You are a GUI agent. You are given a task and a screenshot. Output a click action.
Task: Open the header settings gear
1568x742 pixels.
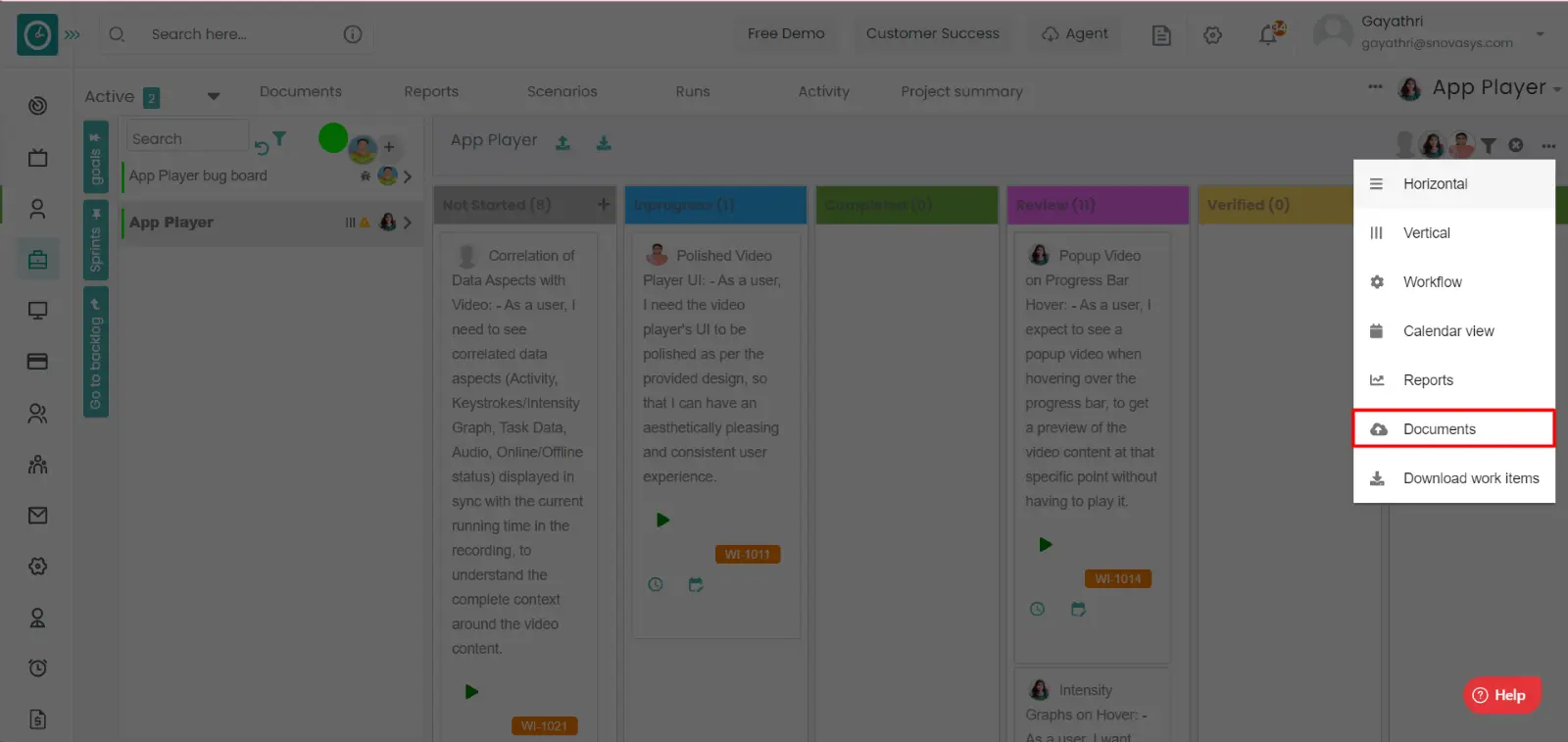1213,35
